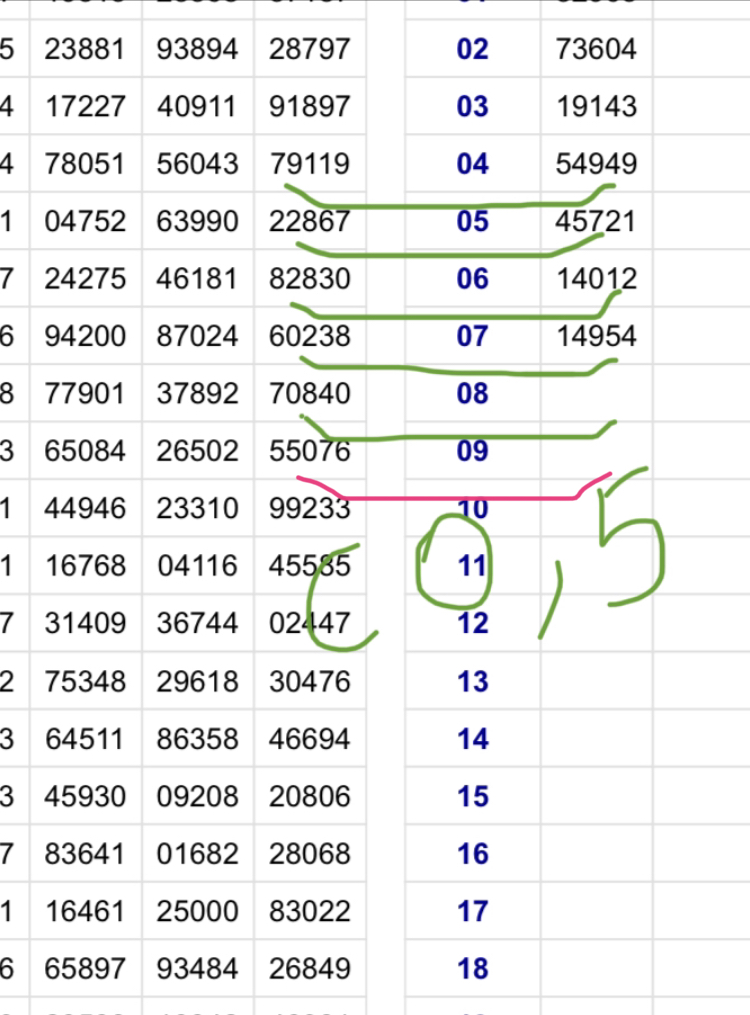The height and width of the screenshot is (1015, 750).
Task: Select the cell with value 56043
Action: click(197, 164)
